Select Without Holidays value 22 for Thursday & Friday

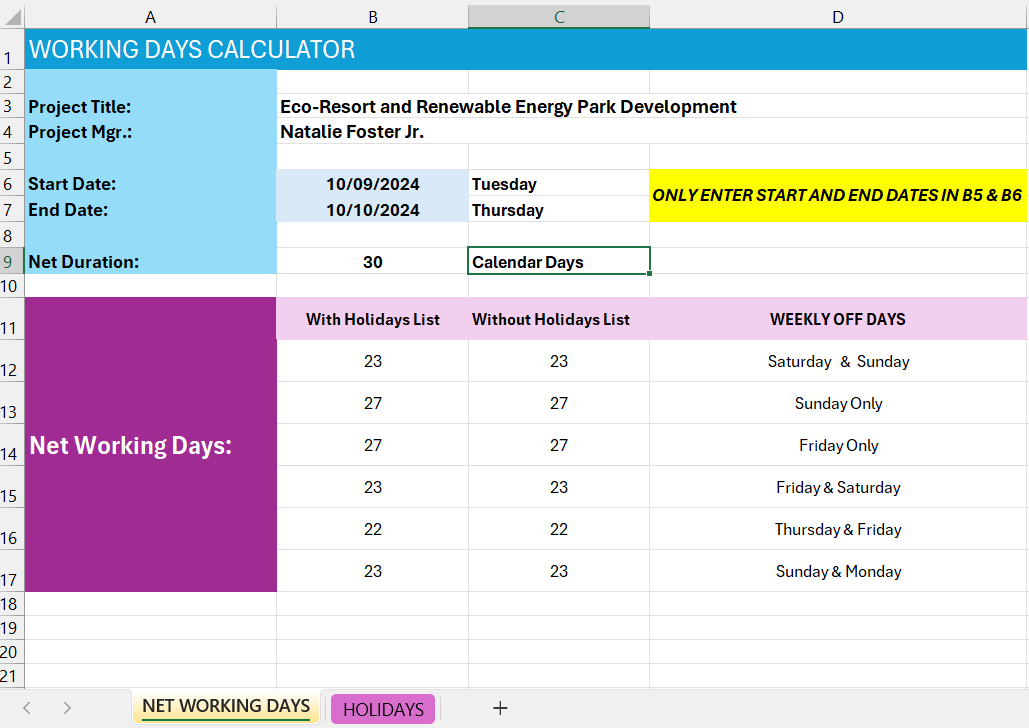click(x=559, y=529)
